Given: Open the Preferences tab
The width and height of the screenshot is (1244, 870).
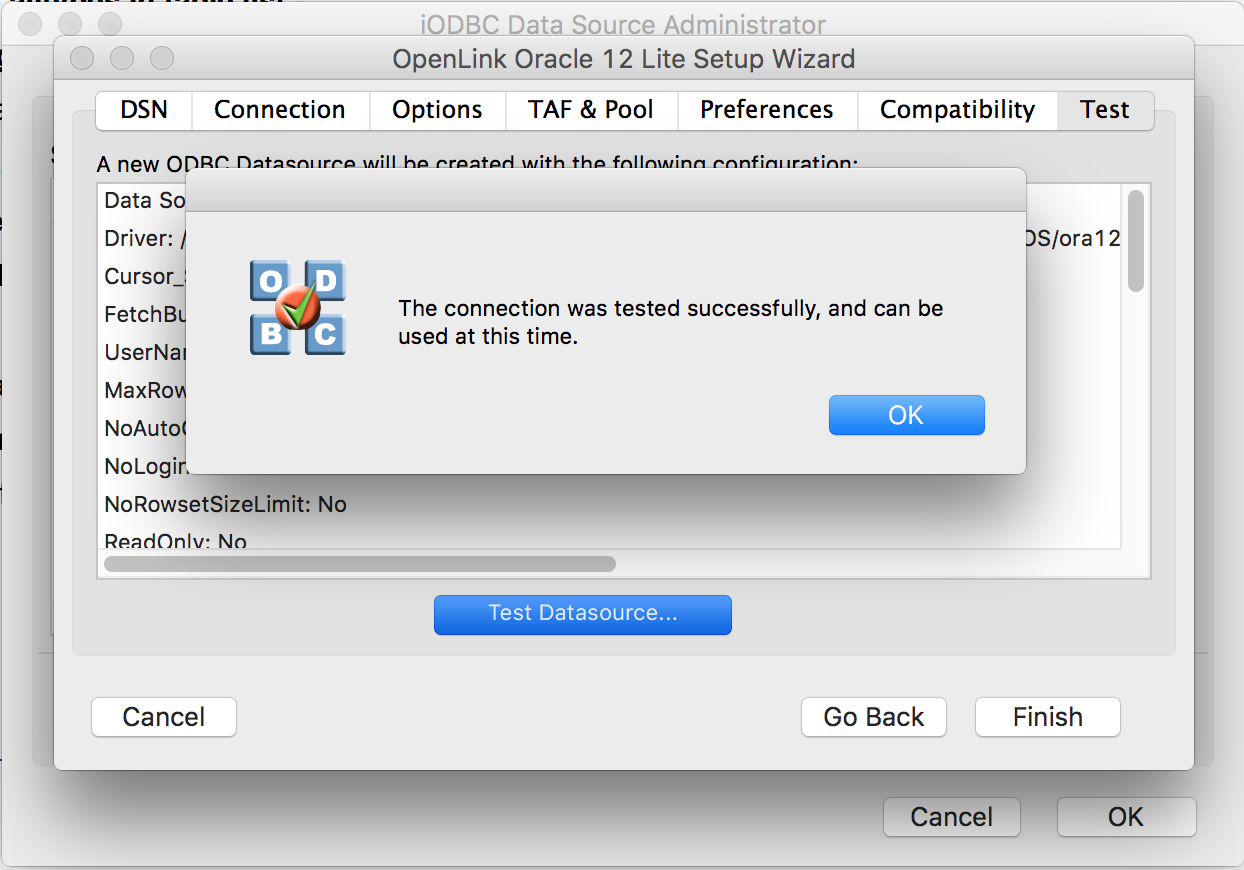Looking at the screenshot, I should tap(767, 110).
